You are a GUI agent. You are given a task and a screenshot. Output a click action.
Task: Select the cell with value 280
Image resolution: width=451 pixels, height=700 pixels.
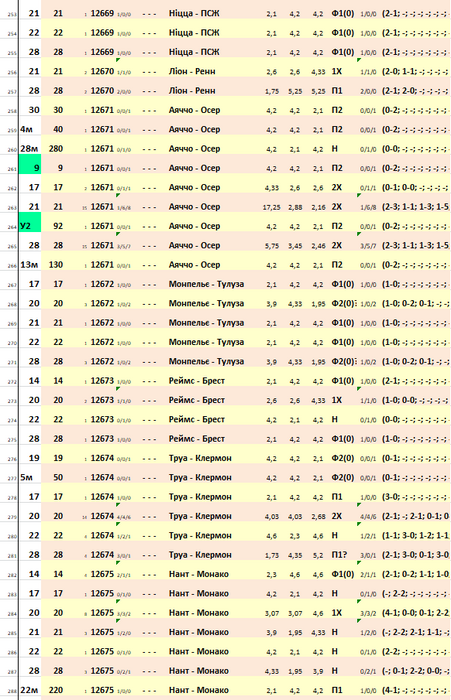click(x=56, y=149)
